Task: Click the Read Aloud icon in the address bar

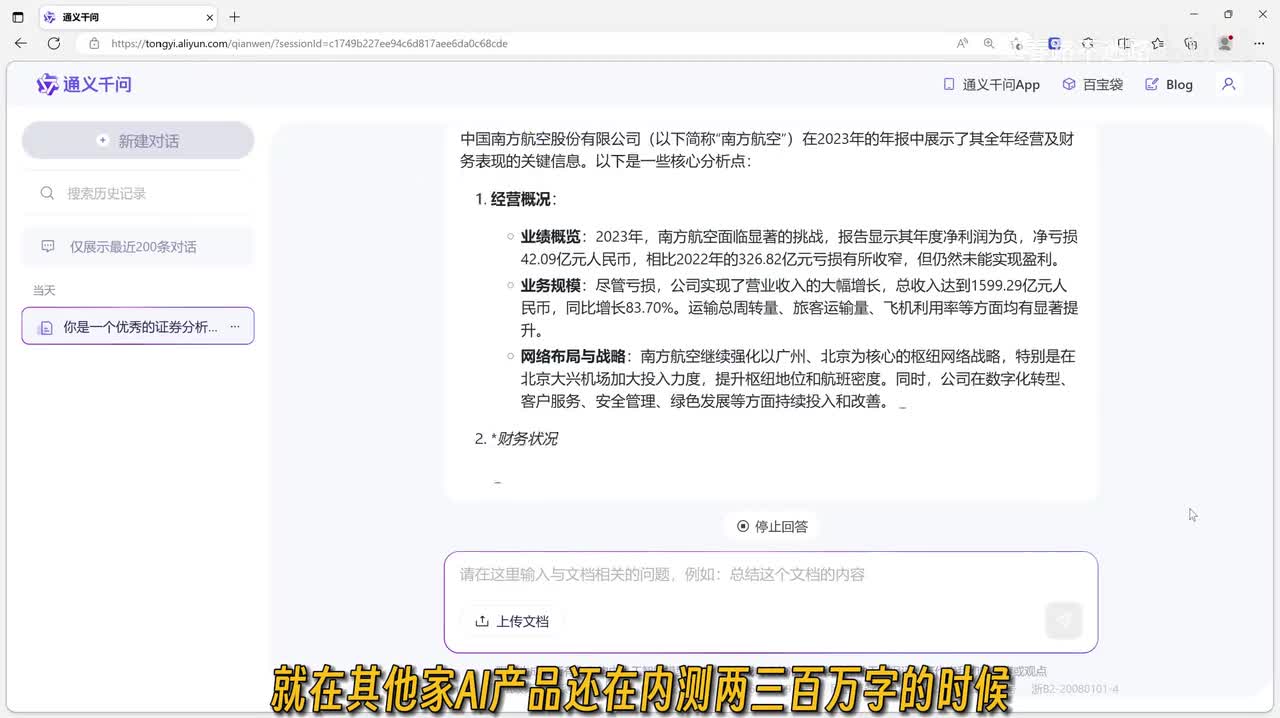Action: pos(962,44)
